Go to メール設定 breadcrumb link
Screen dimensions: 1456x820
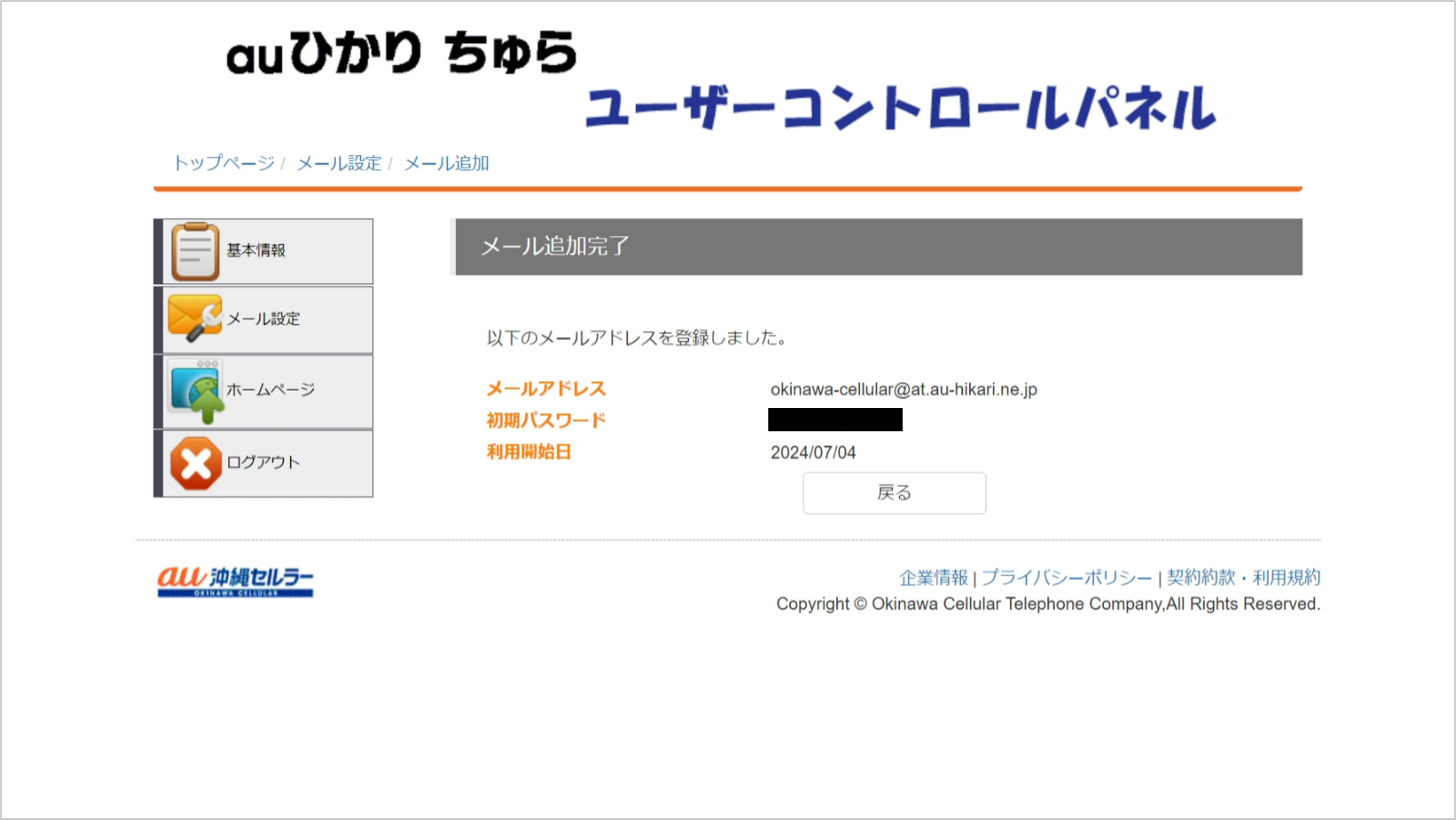tap(339, 163)
